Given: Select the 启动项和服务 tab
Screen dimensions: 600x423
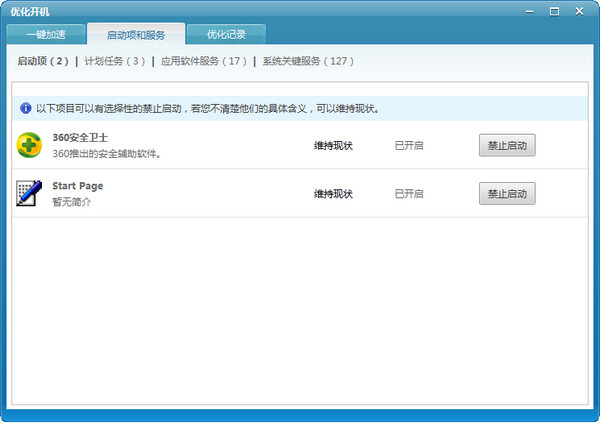Looking at the screenshot, I should pyautogui.click(x=136, y=34).
